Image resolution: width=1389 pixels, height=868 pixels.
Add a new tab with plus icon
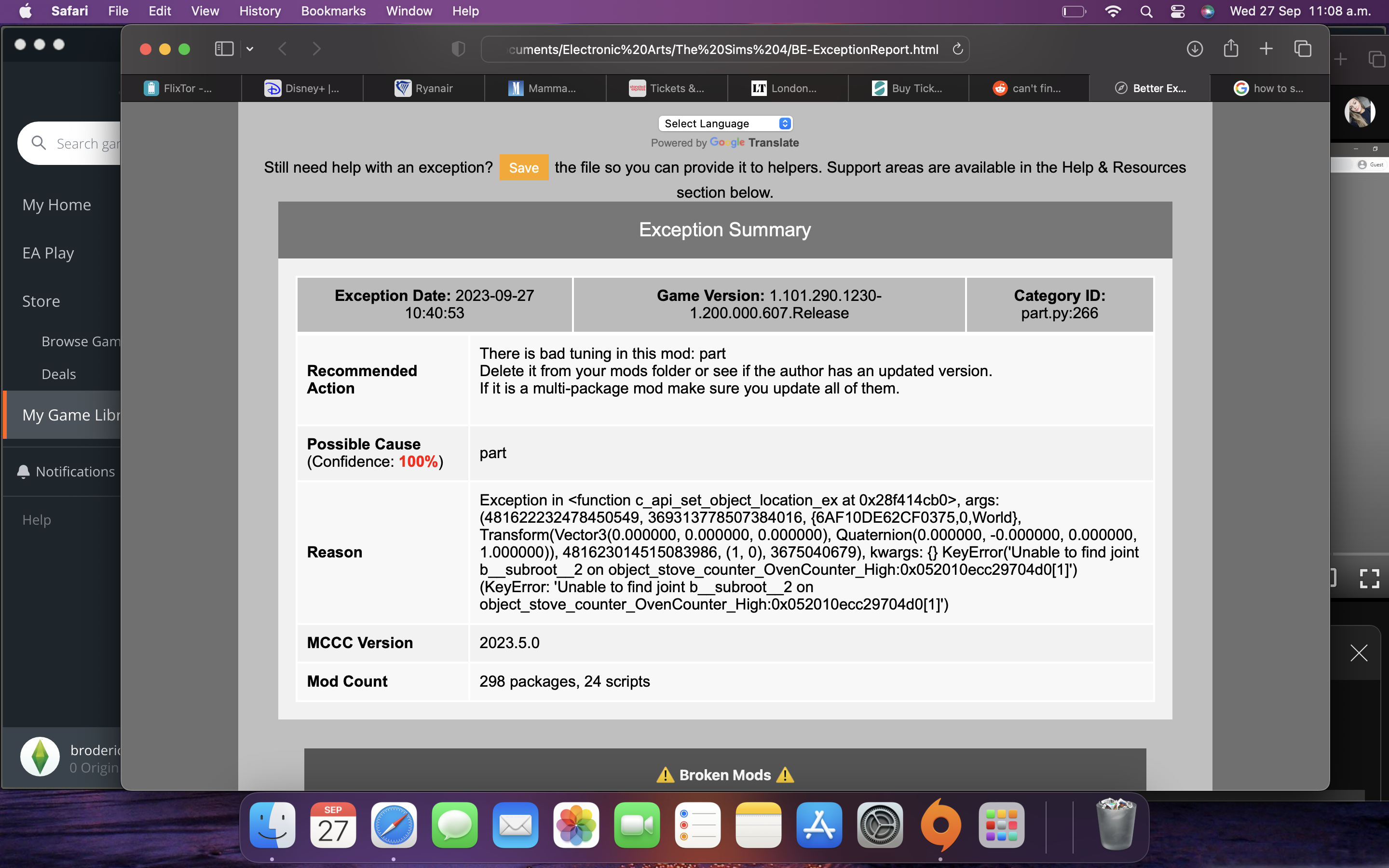pyautogui.click(x=1266, y=49)
